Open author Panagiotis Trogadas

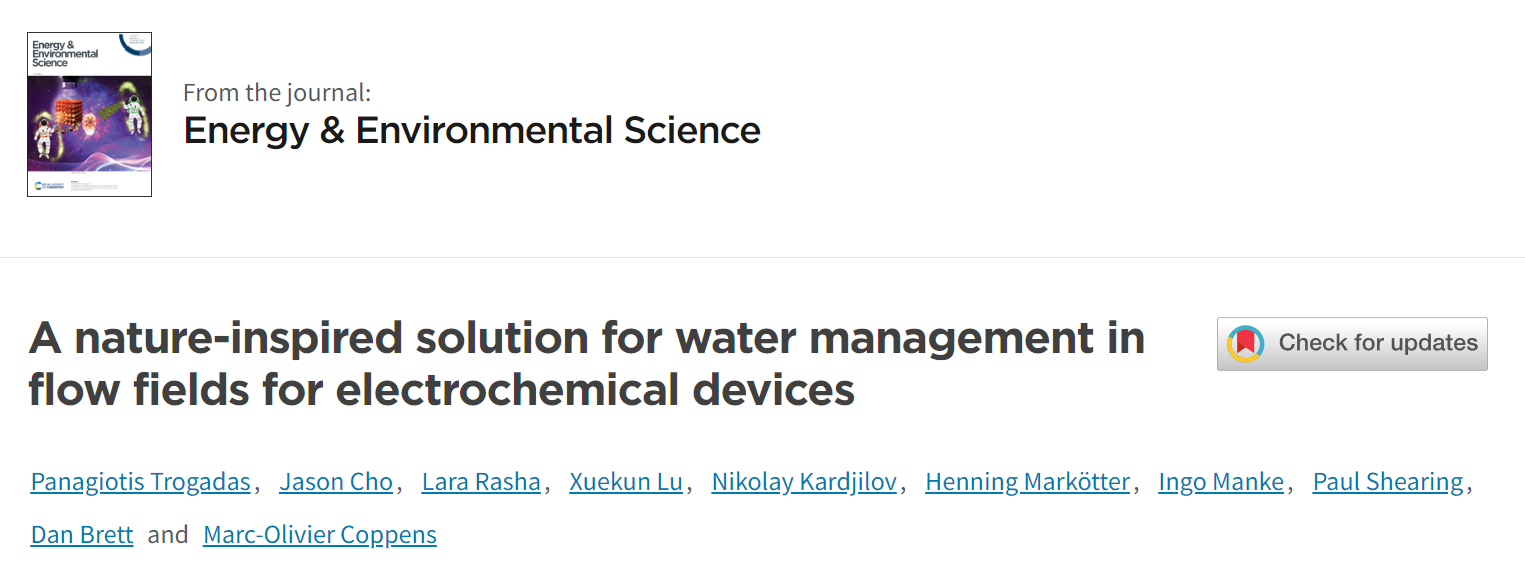141,482
